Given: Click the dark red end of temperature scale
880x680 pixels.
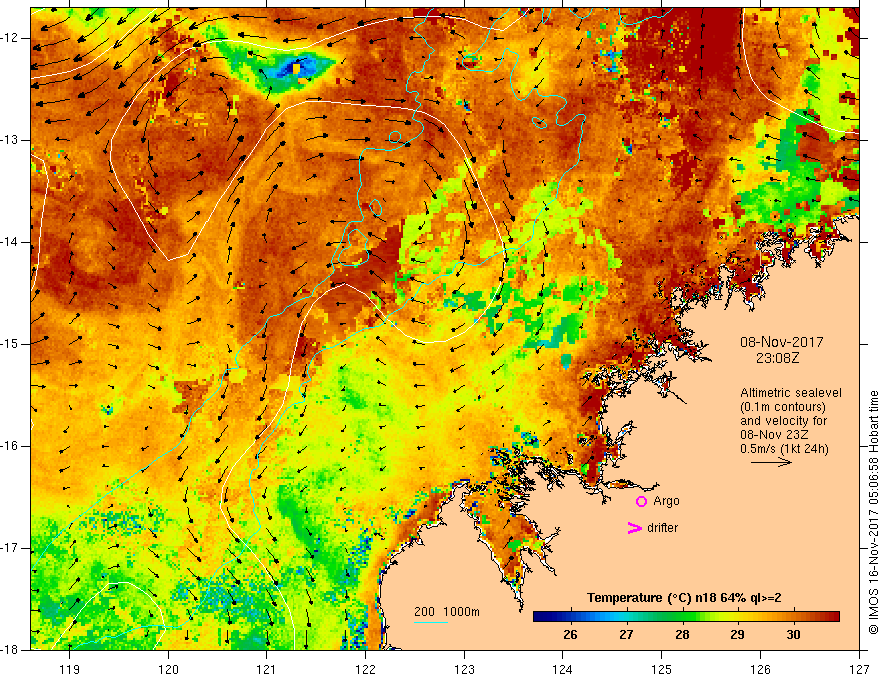Looking at the screenshot, I should point(835,616).
